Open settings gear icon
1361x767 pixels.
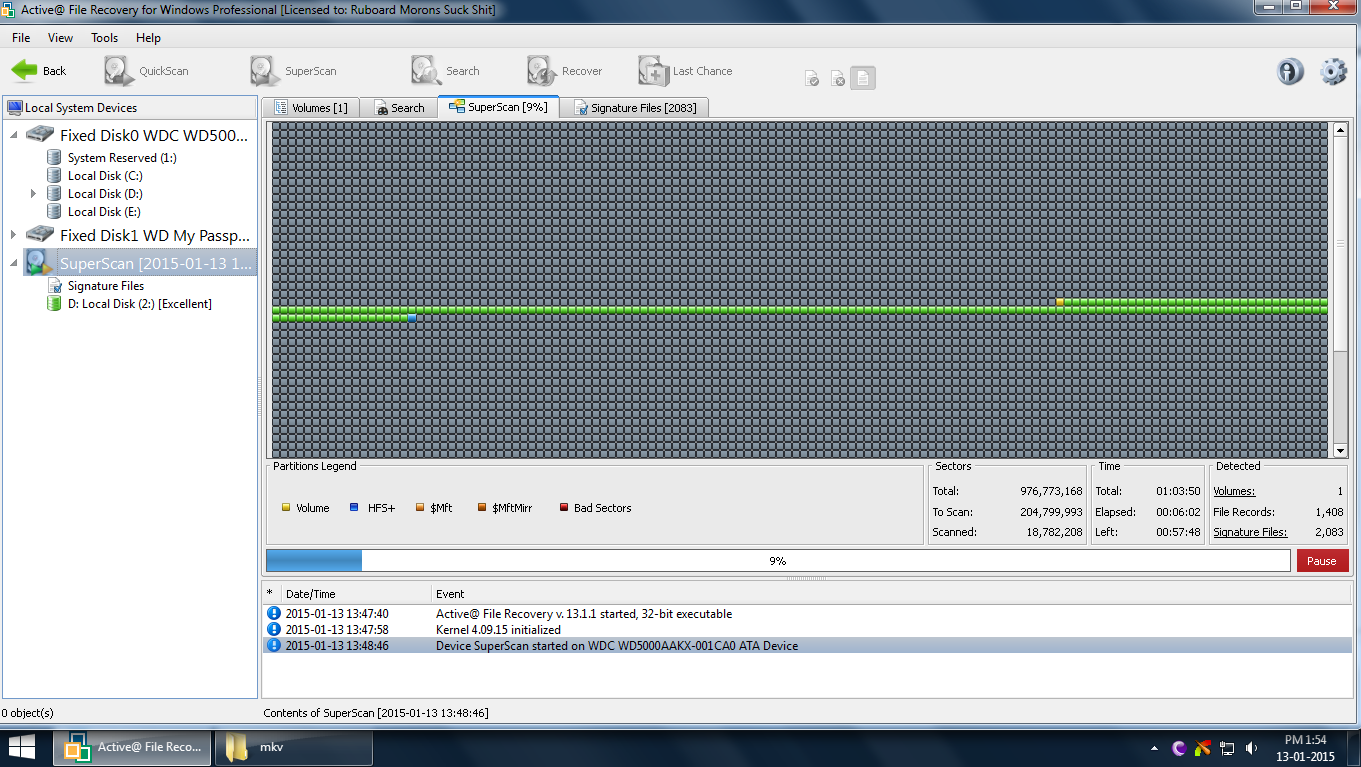coord(1334,71)
